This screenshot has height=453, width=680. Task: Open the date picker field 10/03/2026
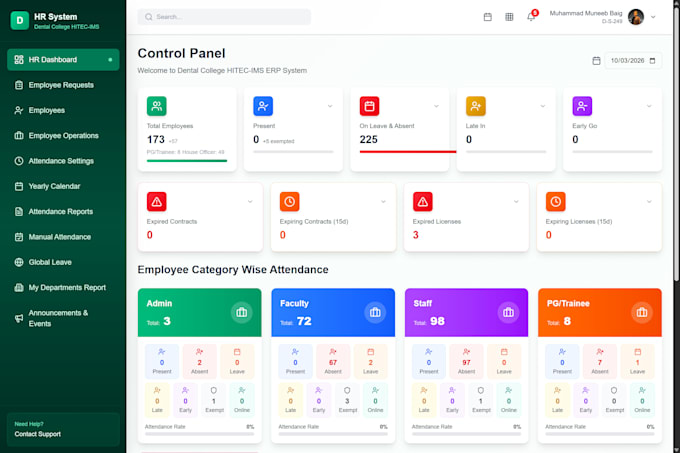[x=633, y=61]
